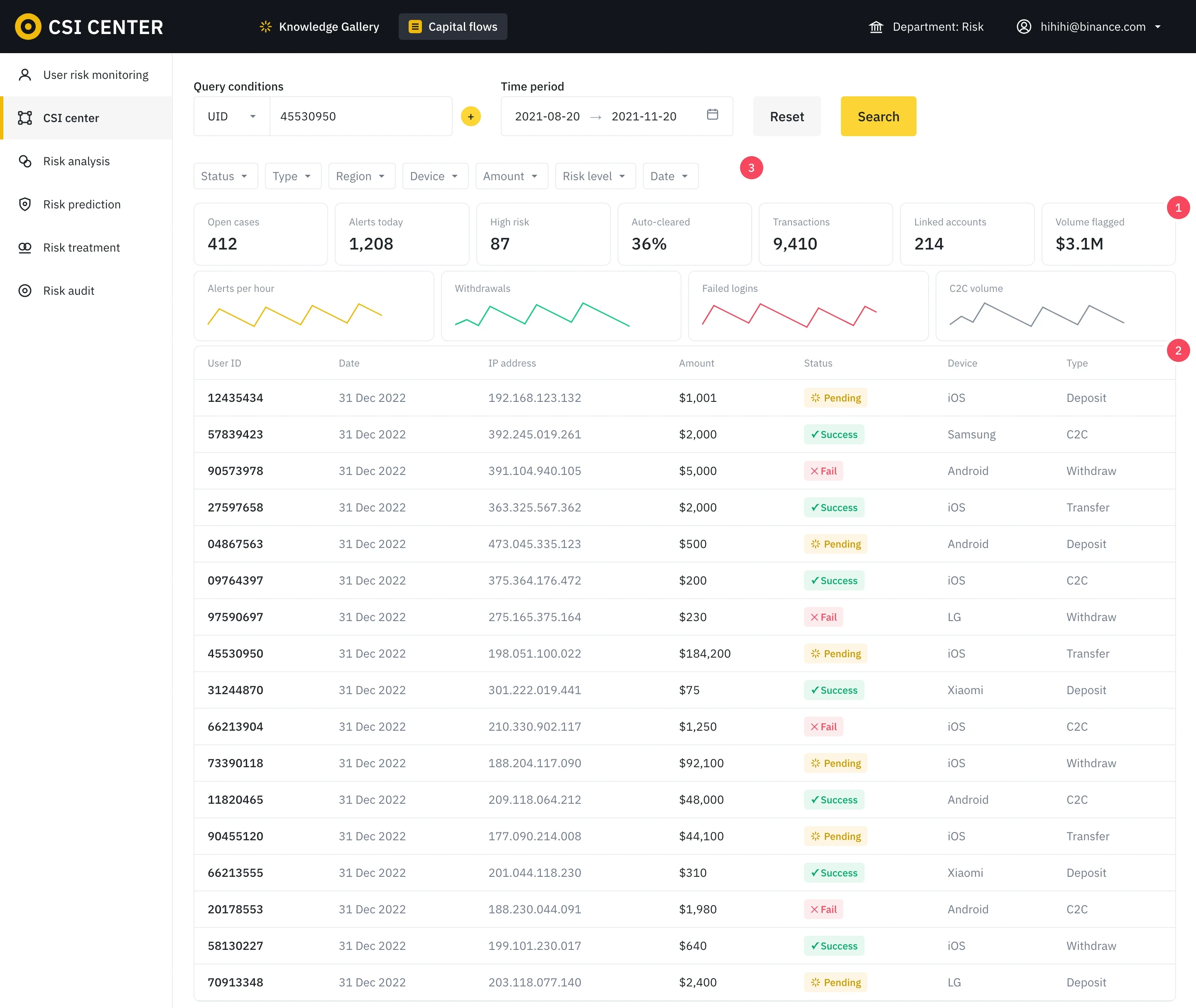This screenshot has height=1008, width=1196.
Task: Open Risk audit in sidebar
Action: coord(86,290)
